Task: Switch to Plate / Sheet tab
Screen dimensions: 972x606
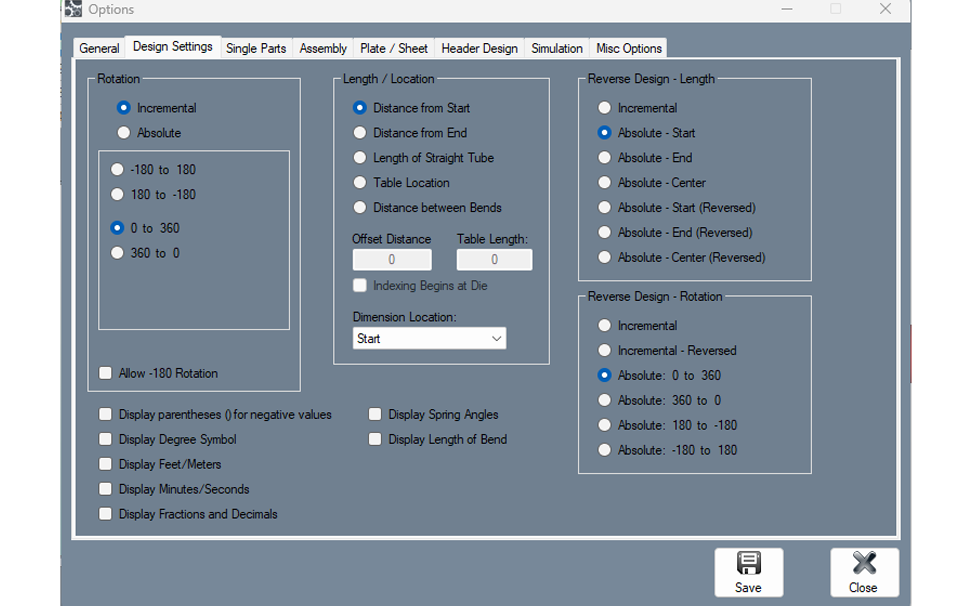Action: tap(394, 48)
